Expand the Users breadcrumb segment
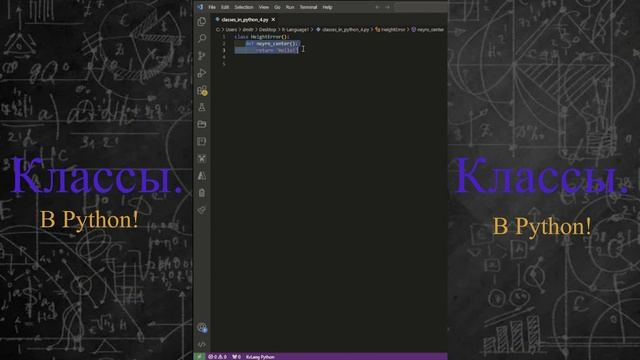640x360 pixels. coord(231,30)
